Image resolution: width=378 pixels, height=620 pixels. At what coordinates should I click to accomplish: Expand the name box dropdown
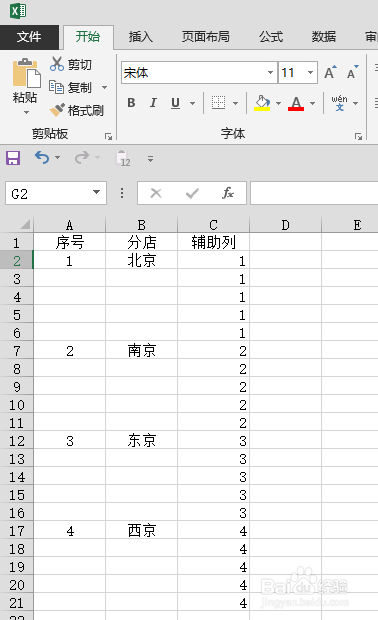tap(96, 192)
